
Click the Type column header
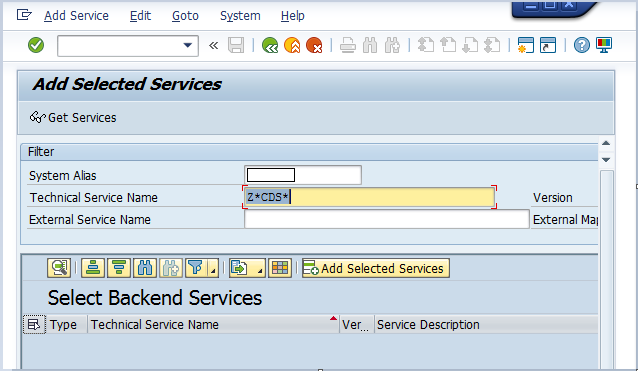67,325
